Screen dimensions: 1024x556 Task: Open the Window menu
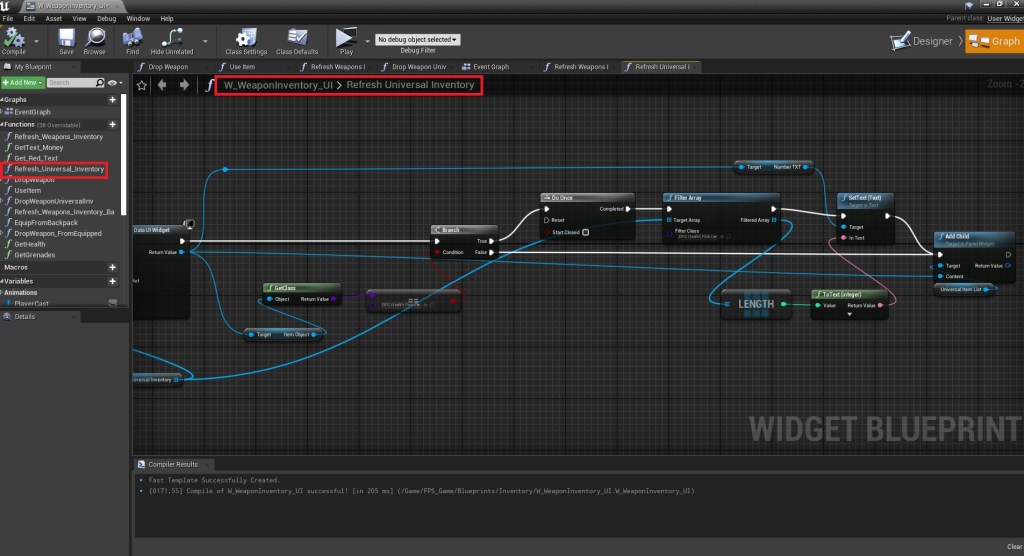[139, 18]
